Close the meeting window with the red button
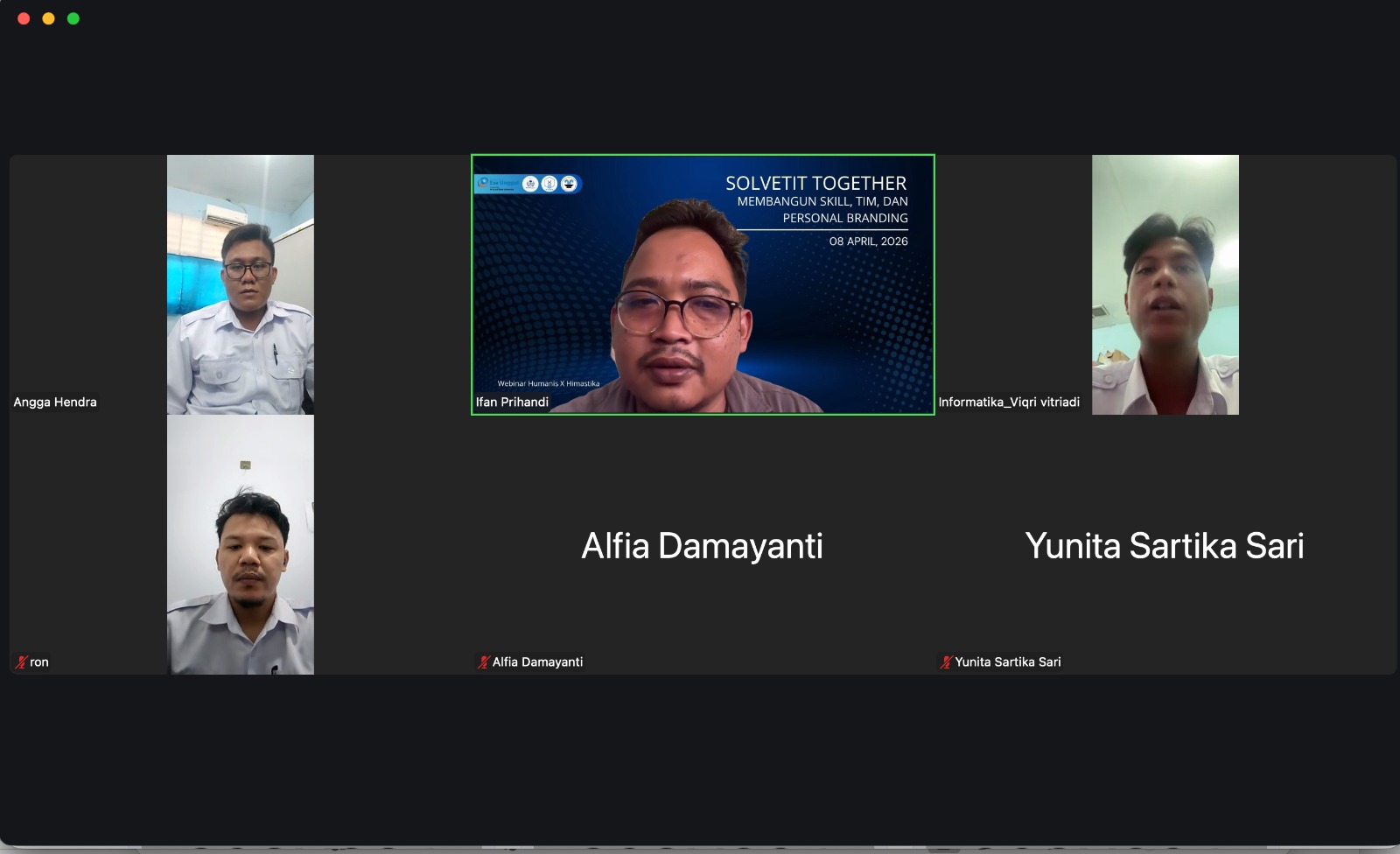The image size is (1400, 854). [24, 18]
